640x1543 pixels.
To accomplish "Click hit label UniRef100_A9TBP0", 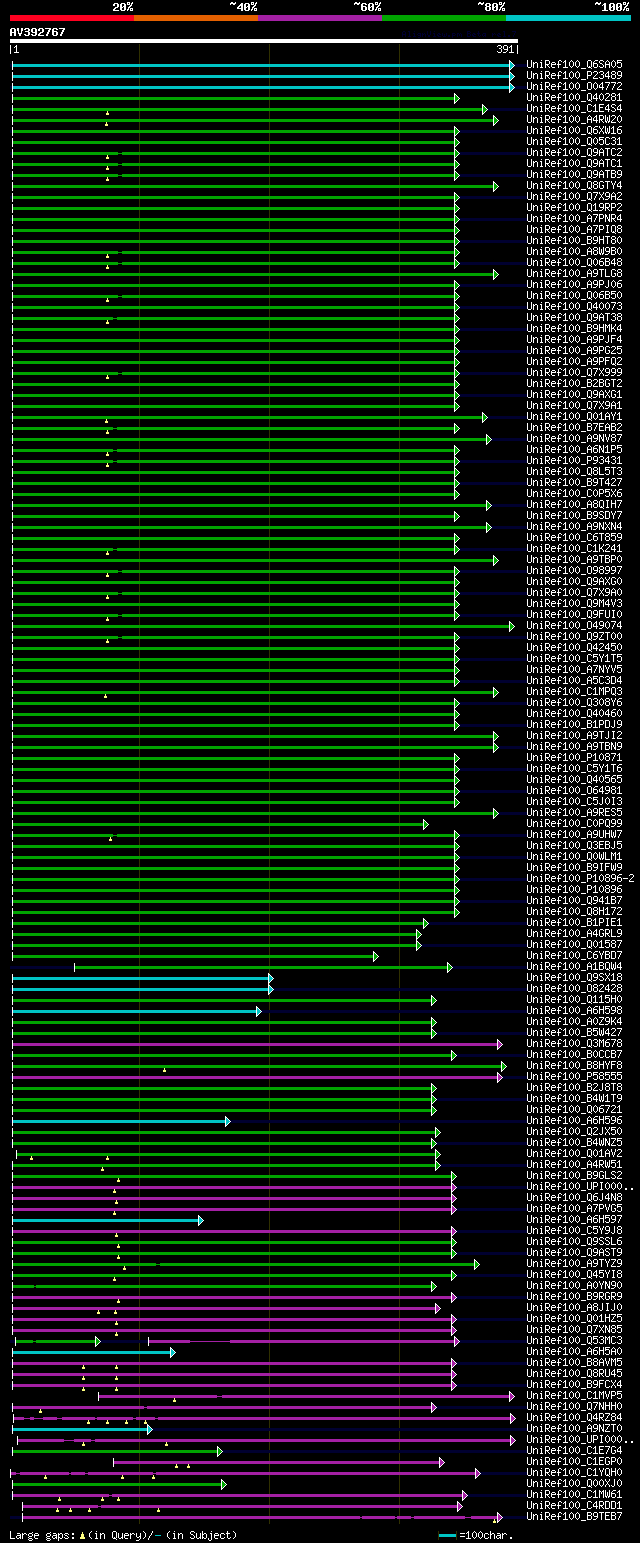I will (x=574, y=559).
